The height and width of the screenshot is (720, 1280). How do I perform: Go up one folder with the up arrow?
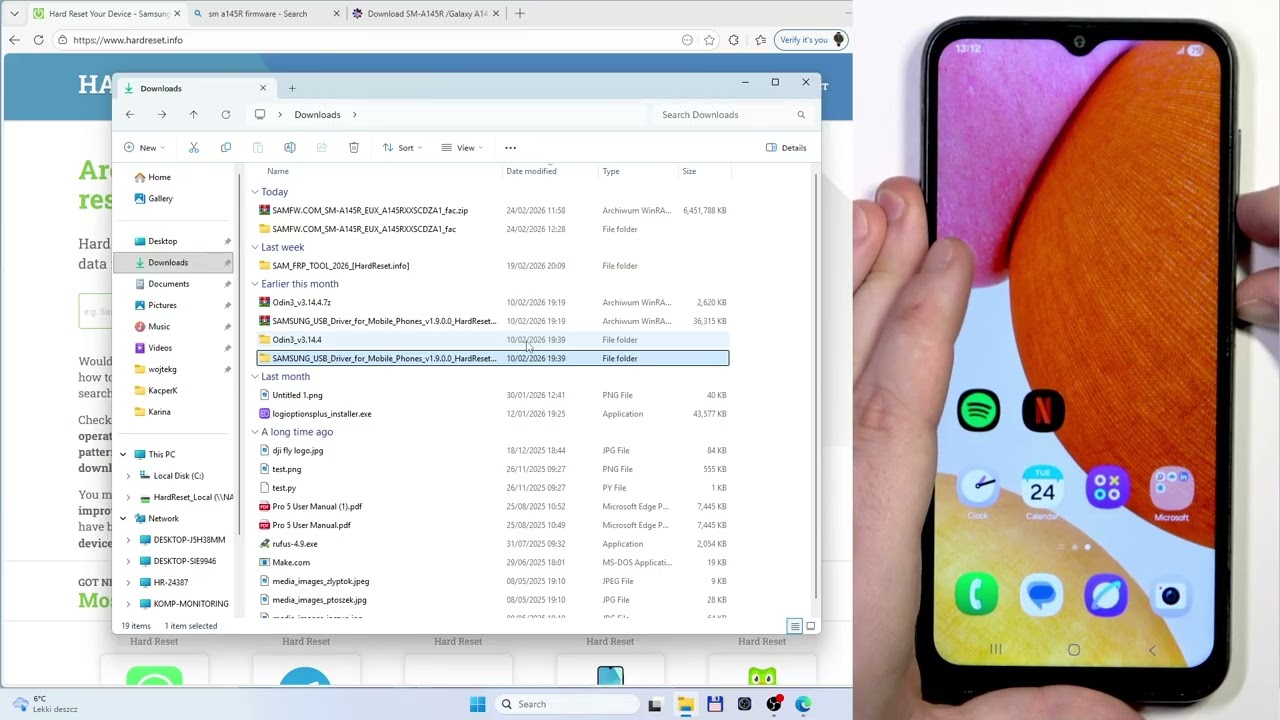194,115
